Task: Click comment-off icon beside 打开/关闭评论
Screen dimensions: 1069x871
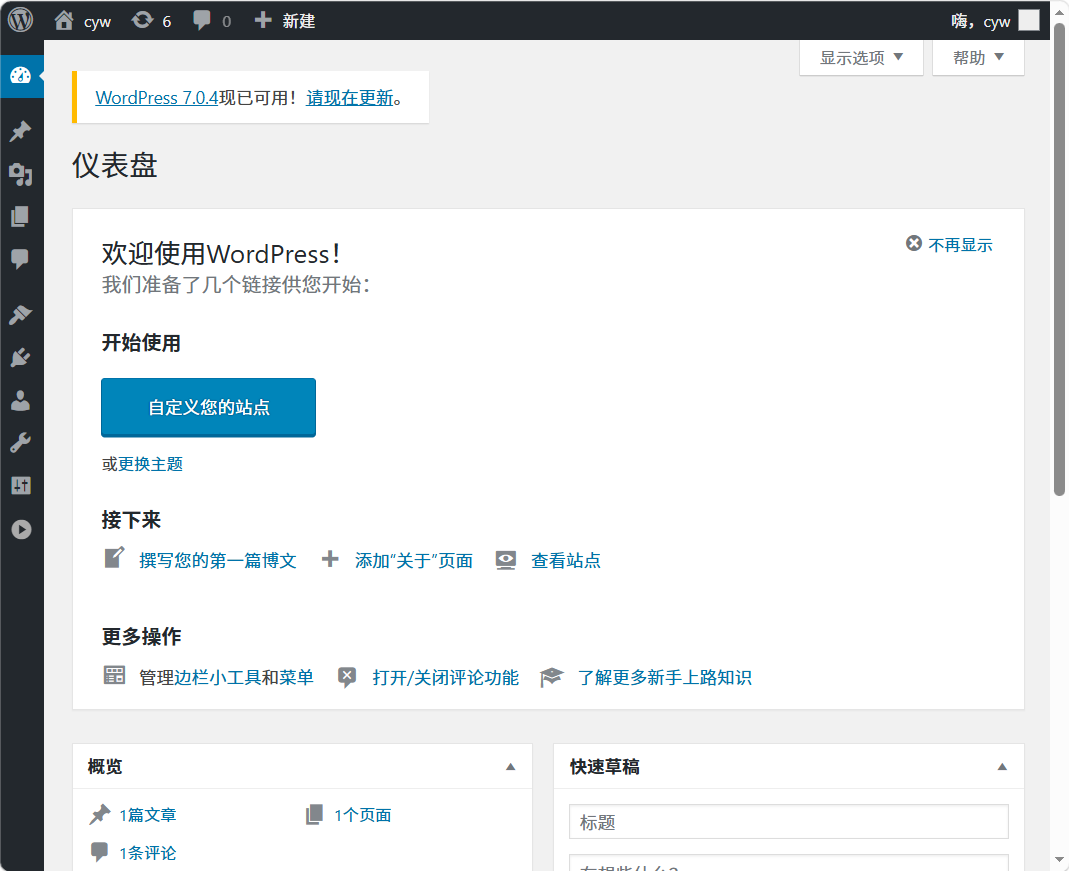Action: [347, 677]
